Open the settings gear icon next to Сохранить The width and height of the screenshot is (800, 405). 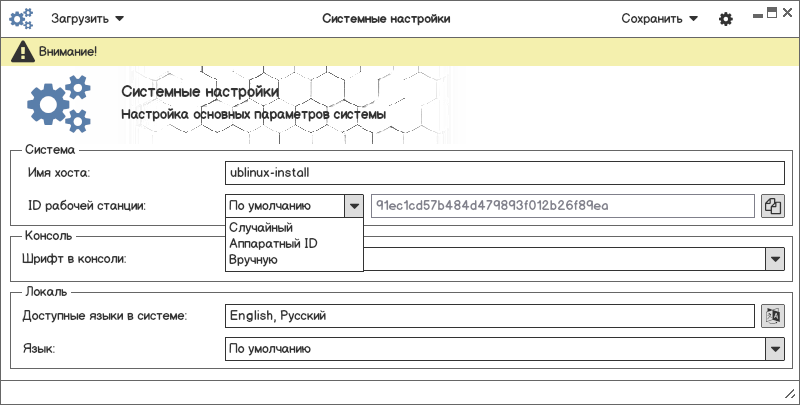pos(726,19)
